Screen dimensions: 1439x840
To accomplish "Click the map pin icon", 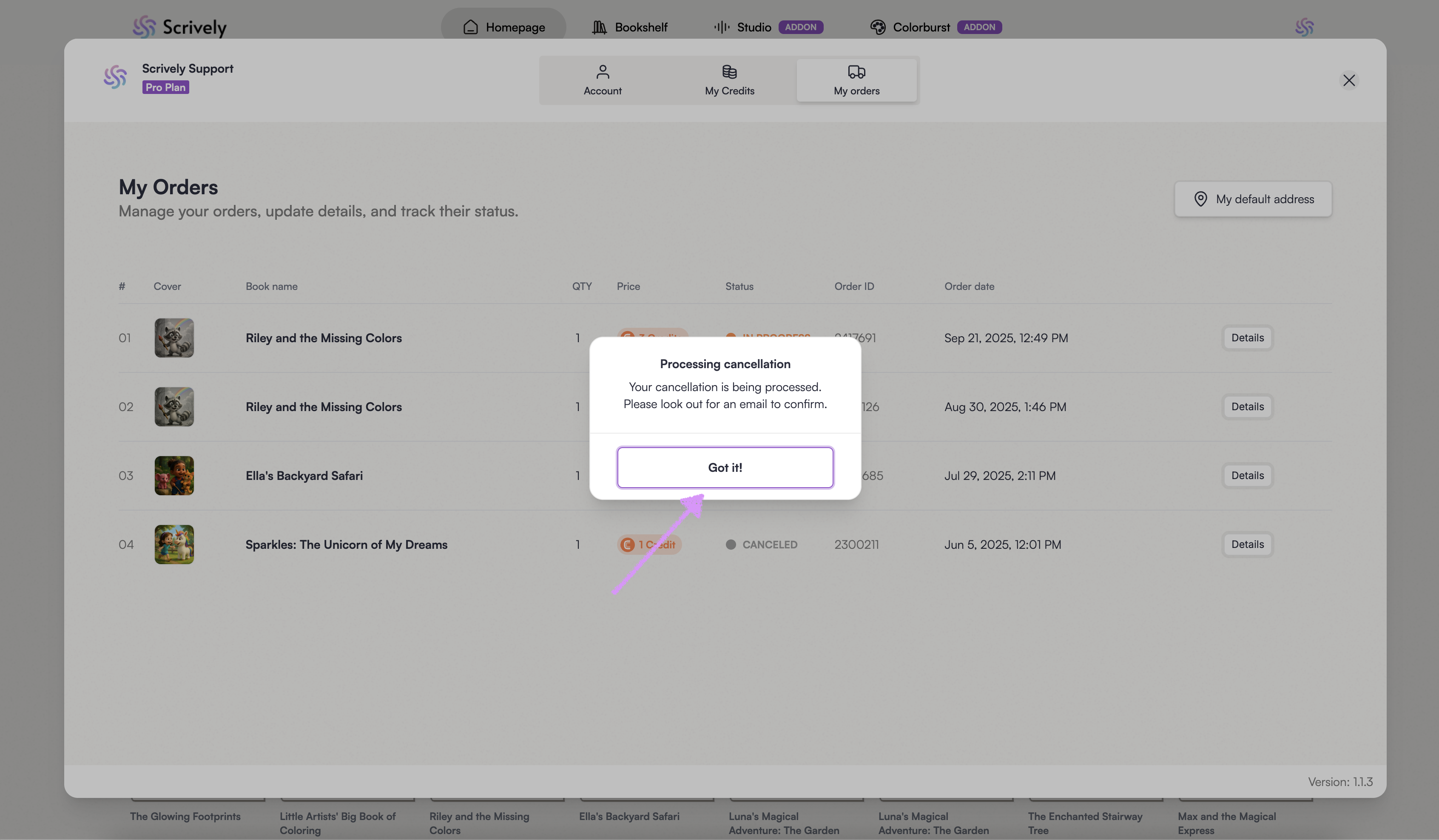I will click(x=1200, y=199).
